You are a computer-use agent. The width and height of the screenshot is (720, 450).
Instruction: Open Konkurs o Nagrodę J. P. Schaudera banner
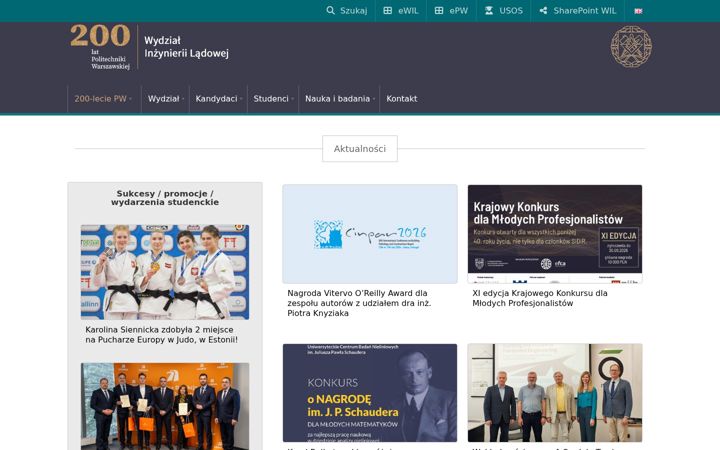coord(370,393)
